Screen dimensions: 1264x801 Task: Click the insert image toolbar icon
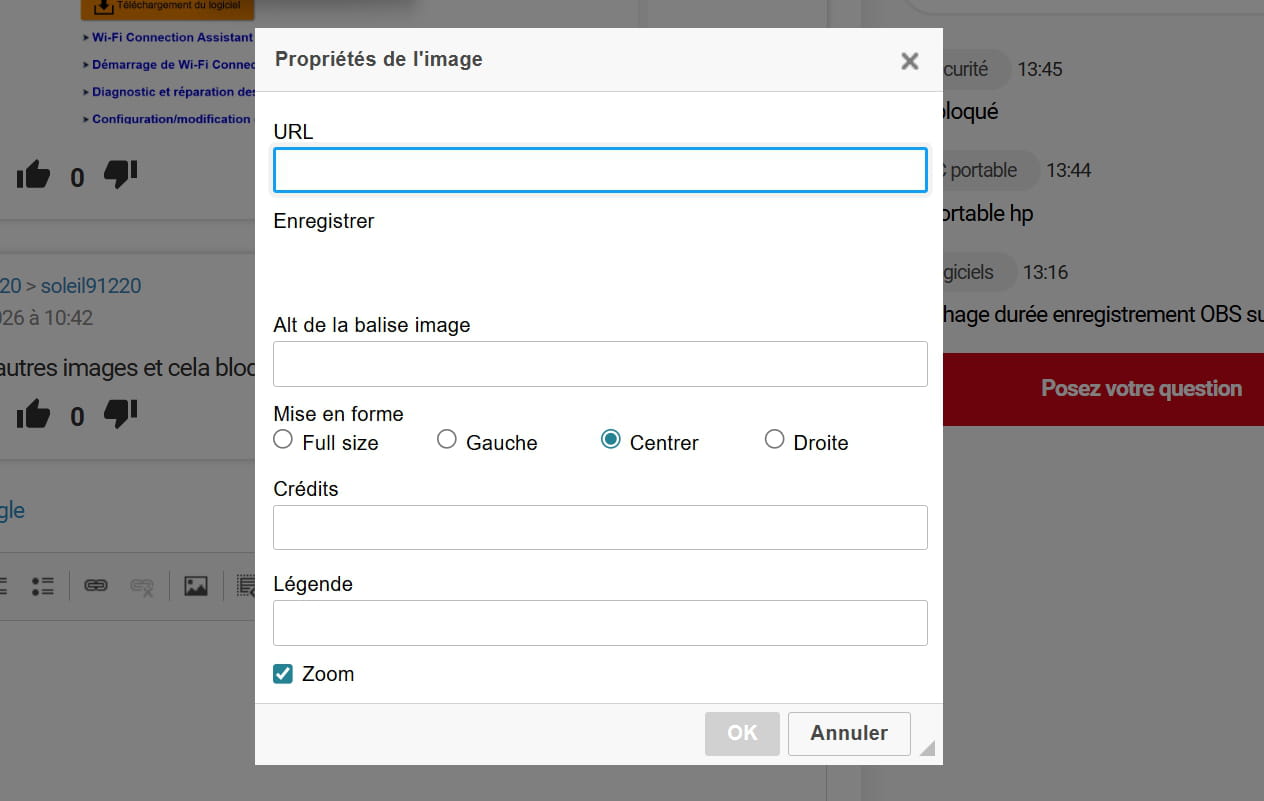coord(196,586)
